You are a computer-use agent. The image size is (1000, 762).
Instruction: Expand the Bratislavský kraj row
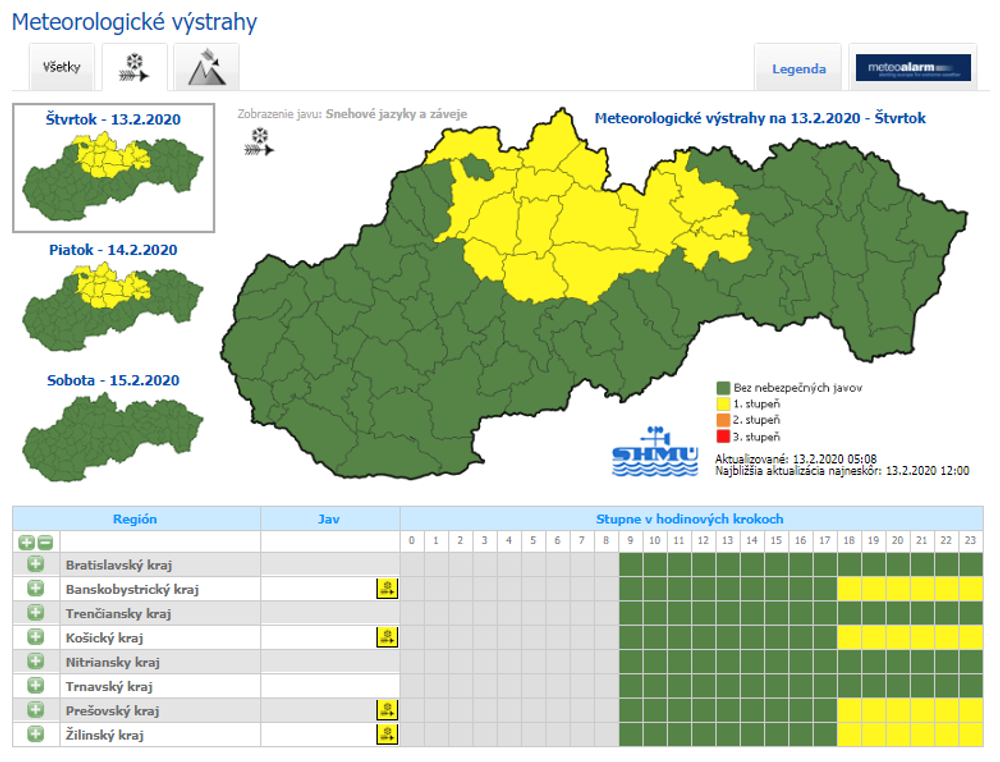36,564
